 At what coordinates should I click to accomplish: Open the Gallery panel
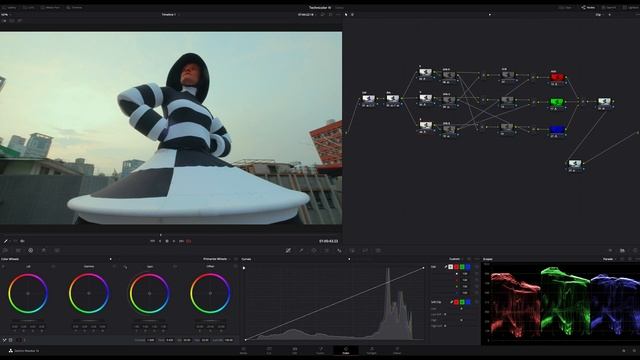(9, 7)
